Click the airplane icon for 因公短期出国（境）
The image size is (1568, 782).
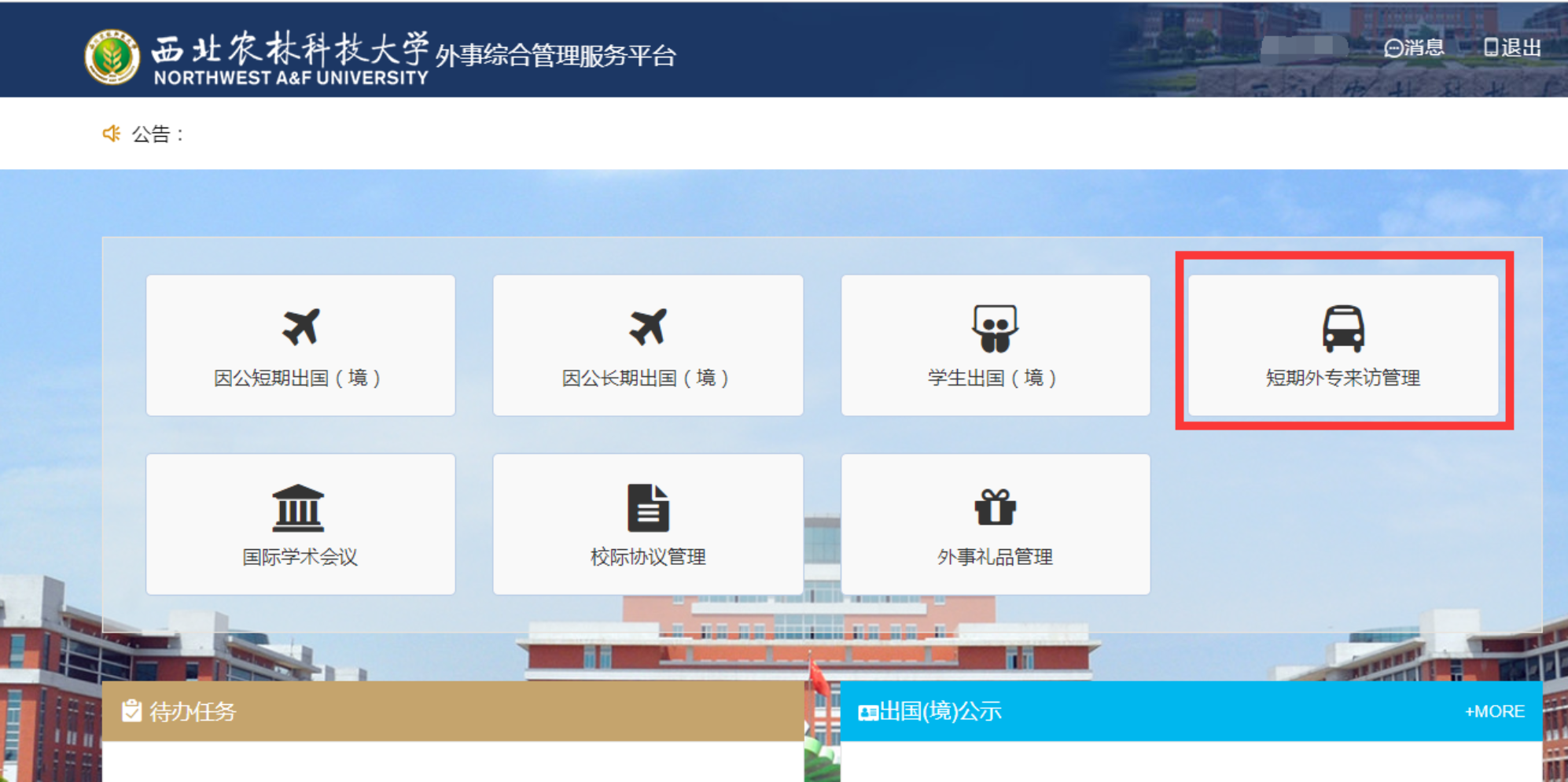pyautogui.click(x=300, y=326)
